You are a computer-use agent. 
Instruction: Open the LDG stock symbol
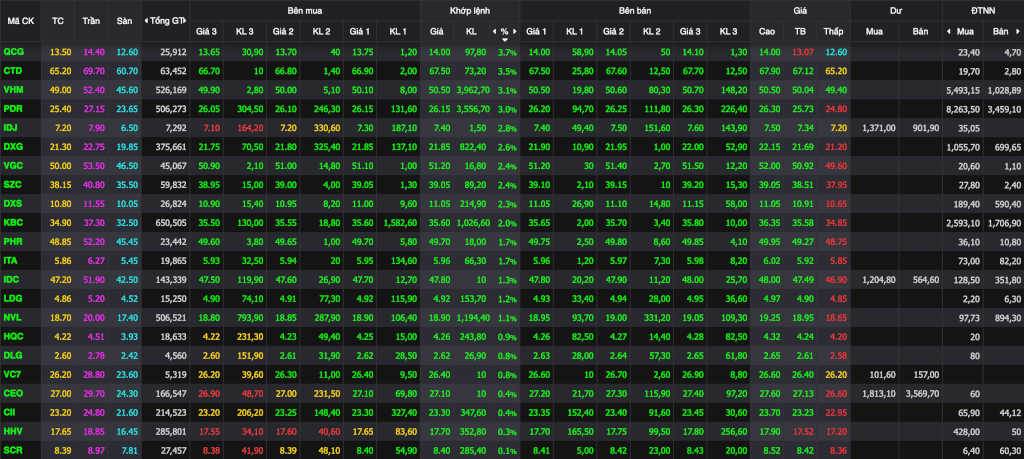12,299
